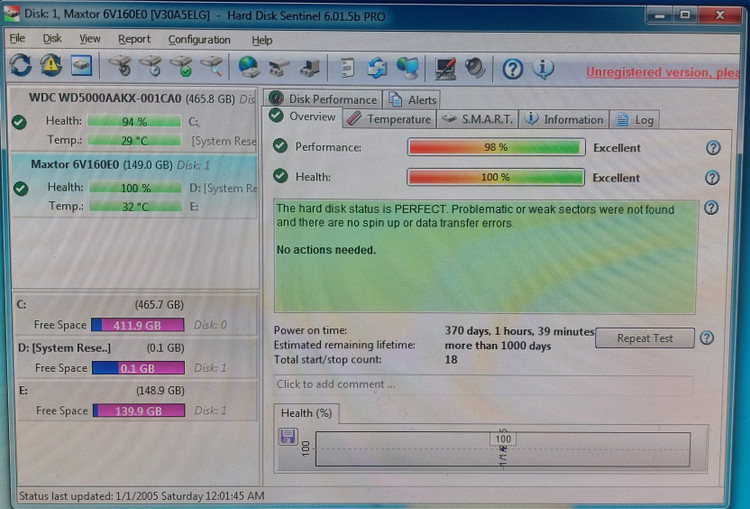Click the health graph area showing 100
Image resolution: width=750 pixels, height=509 pixels.
click(x=503, y=449)
